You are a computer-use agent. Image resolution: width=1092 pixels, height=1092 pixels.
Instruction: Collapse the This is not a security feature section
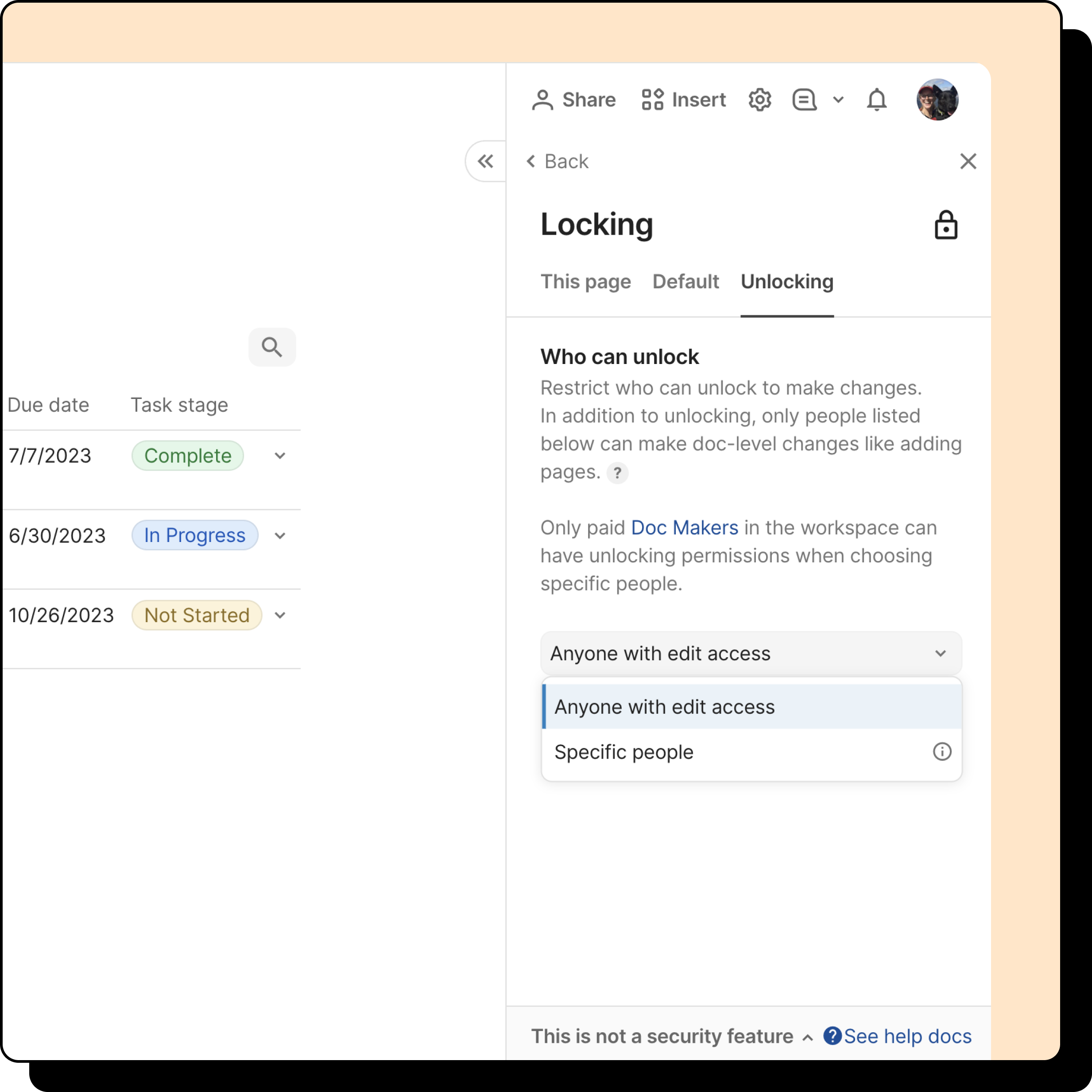coord(807,1037)
